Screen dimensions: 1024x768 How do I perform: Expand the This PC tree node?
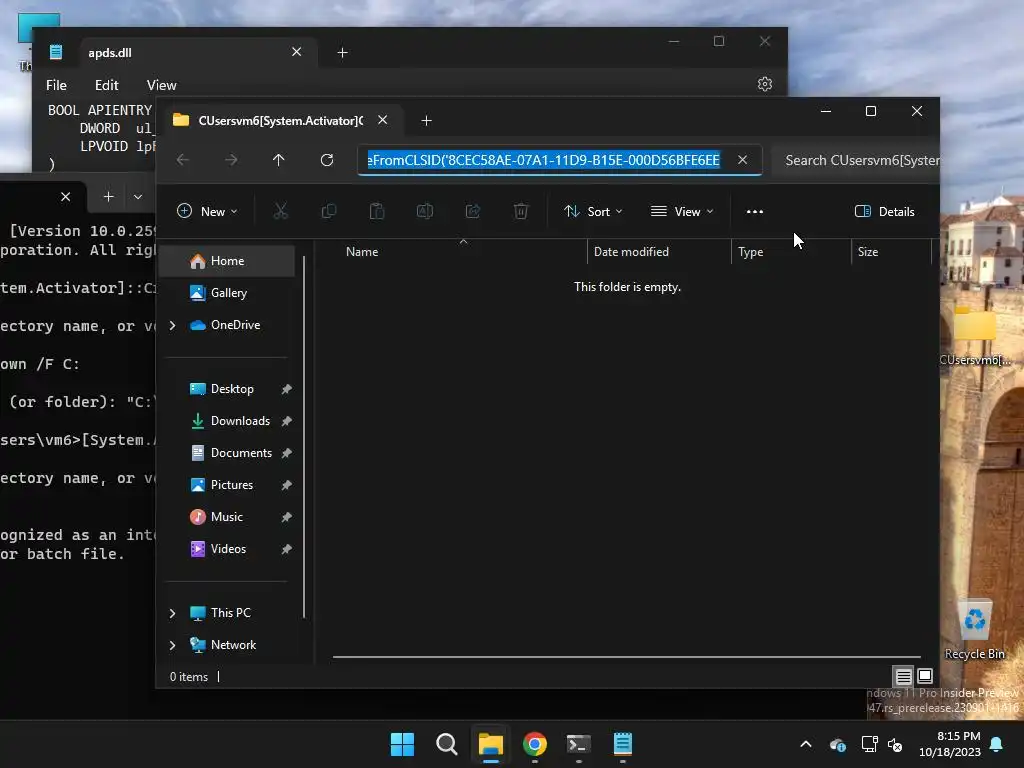(x=172, y=613)
